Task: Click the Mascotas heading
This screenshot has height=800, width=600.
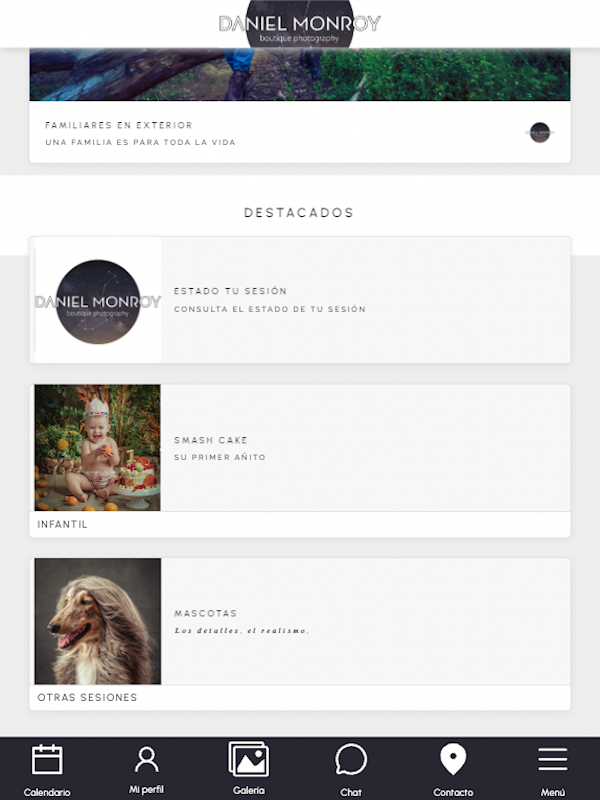Action: (206, 613)
